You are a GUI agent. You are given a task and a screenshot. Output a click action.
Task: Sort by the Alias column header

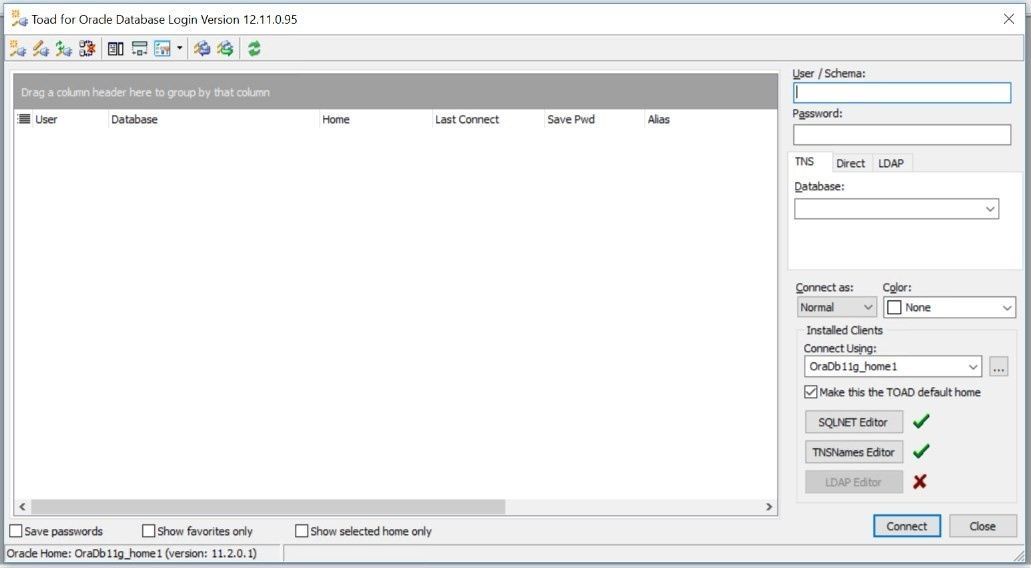(710, 119)
